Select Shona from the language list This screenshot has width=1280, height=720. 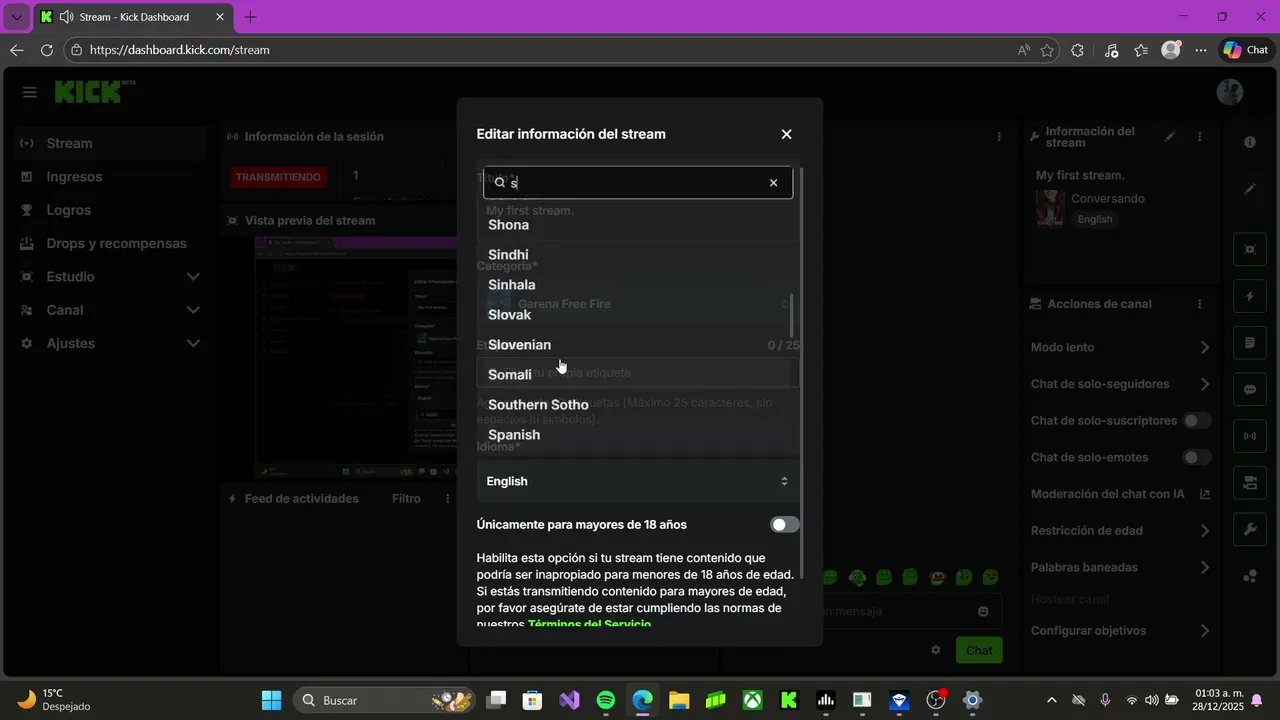pos(508,225)
